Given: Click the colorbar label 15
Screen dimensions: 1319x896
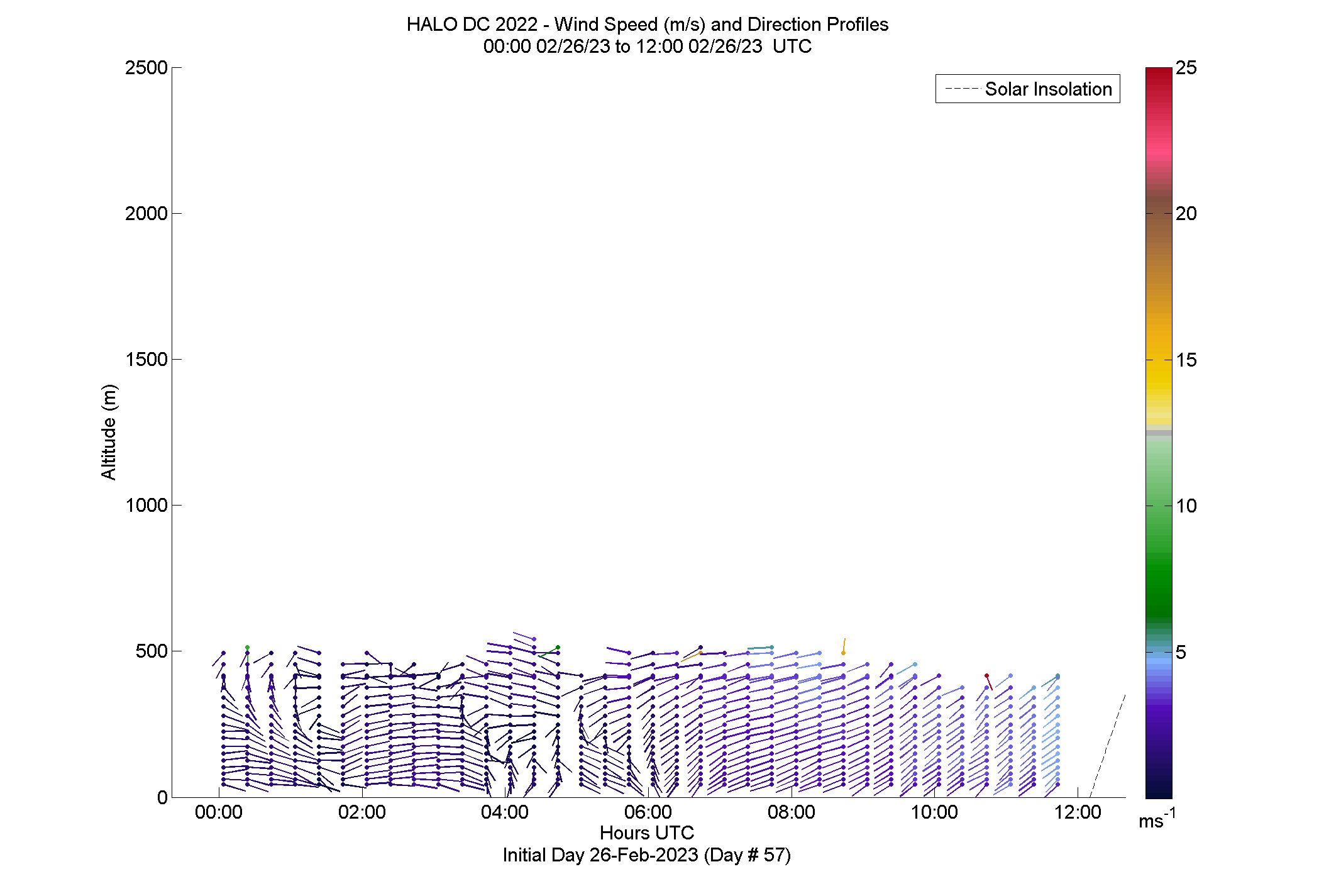Looking at the screenshot, I should [1186, 360].
